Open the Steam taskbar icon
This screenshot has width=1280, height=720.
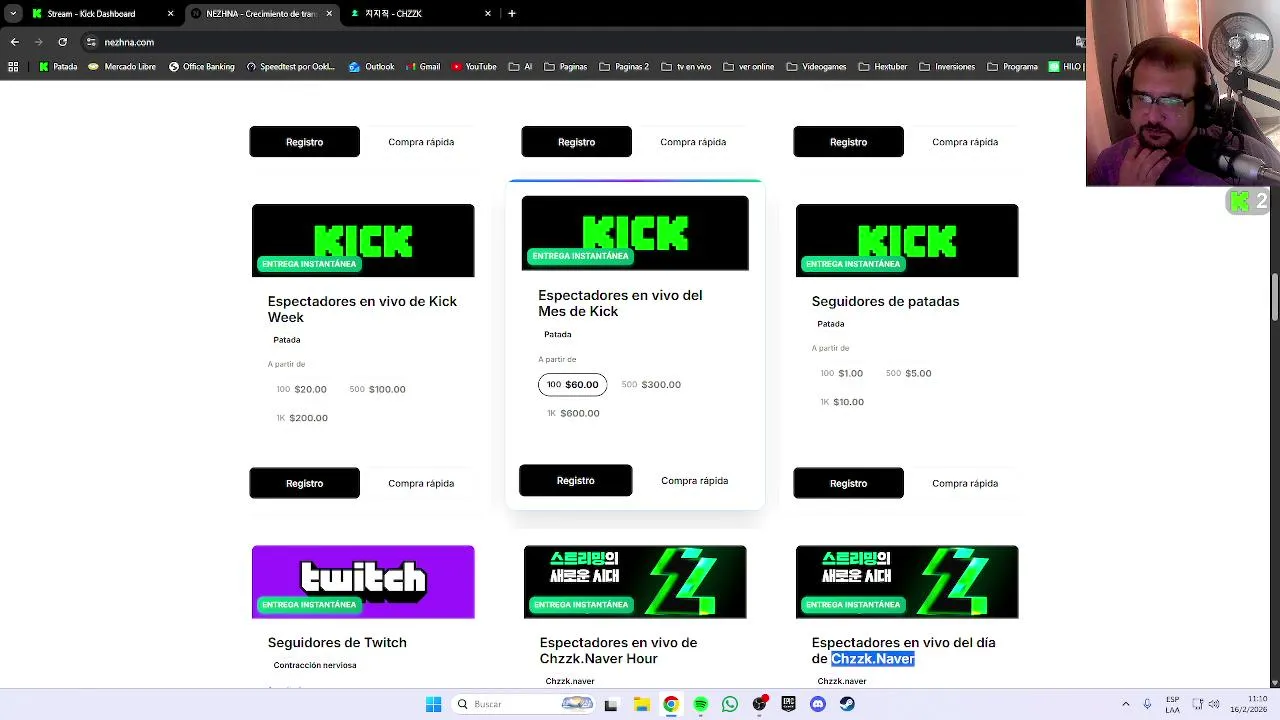pos(848,704)
